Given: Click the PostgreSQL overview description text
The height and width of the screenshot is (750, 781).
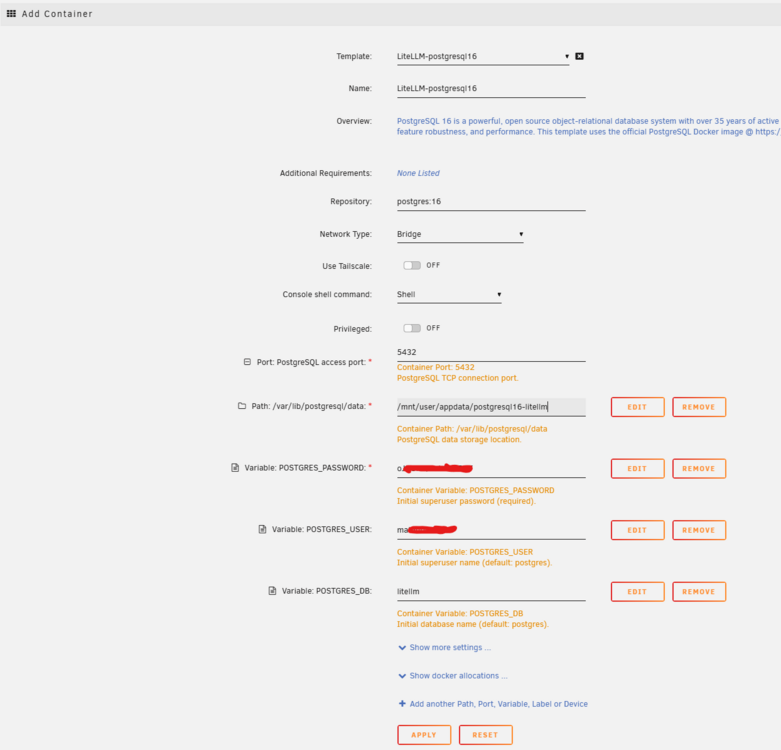Looking at the screenshot, I should (x=588, y=126).
